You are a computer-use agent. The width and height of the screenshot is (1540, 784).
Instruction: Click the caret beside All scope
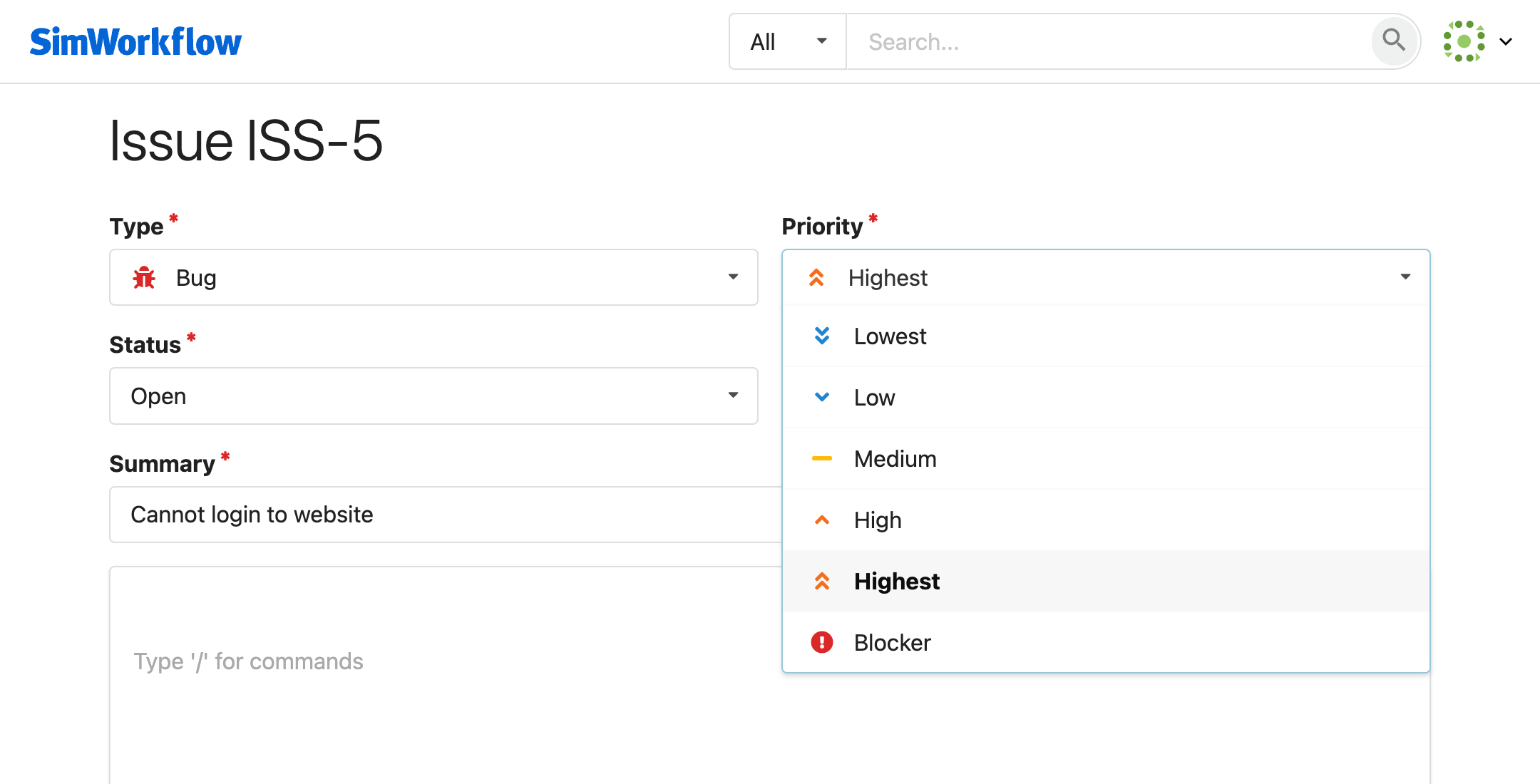(x=821, y=41)
